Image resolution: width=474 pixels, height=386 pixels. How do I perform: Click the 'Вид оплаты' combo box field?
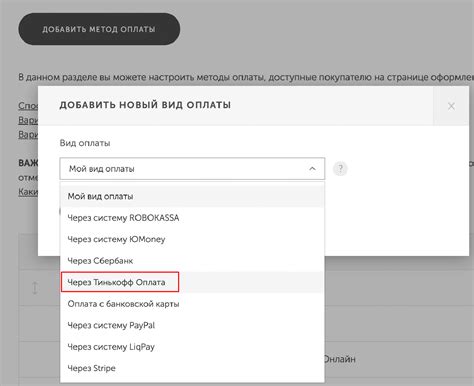(192, 169)
